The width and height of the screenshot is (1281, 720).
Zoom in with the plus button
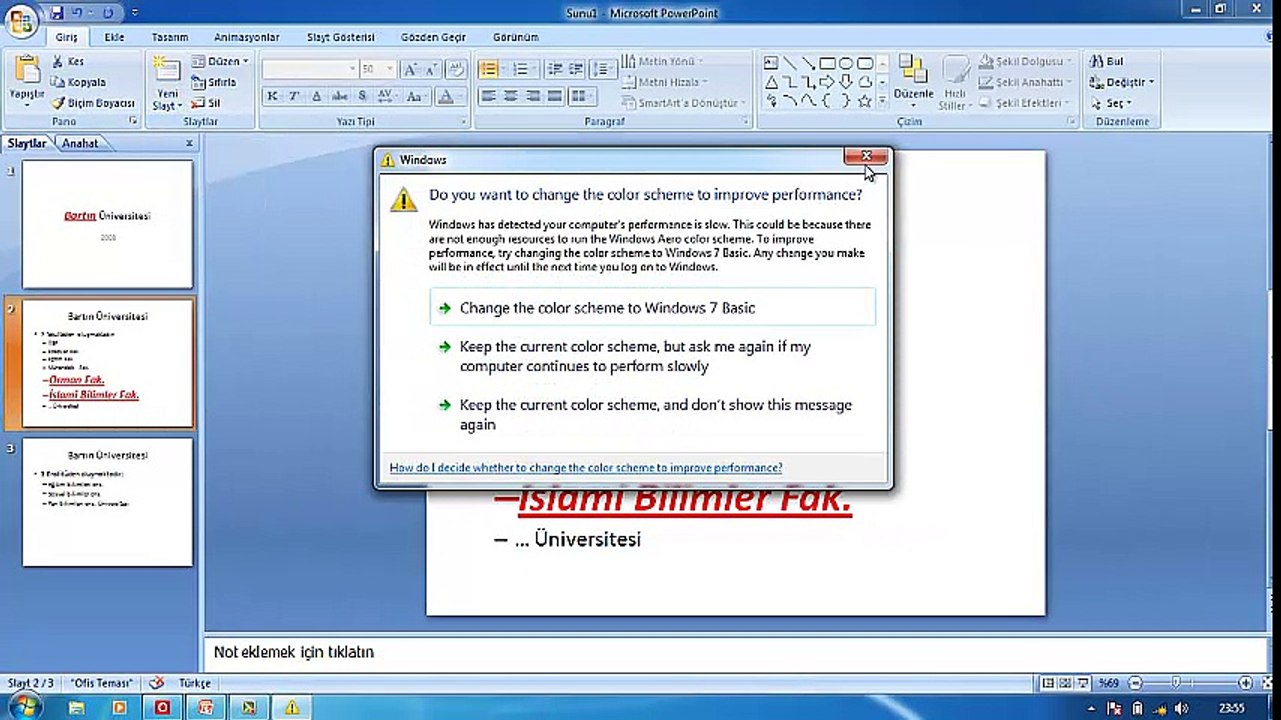coord(1245,683)
